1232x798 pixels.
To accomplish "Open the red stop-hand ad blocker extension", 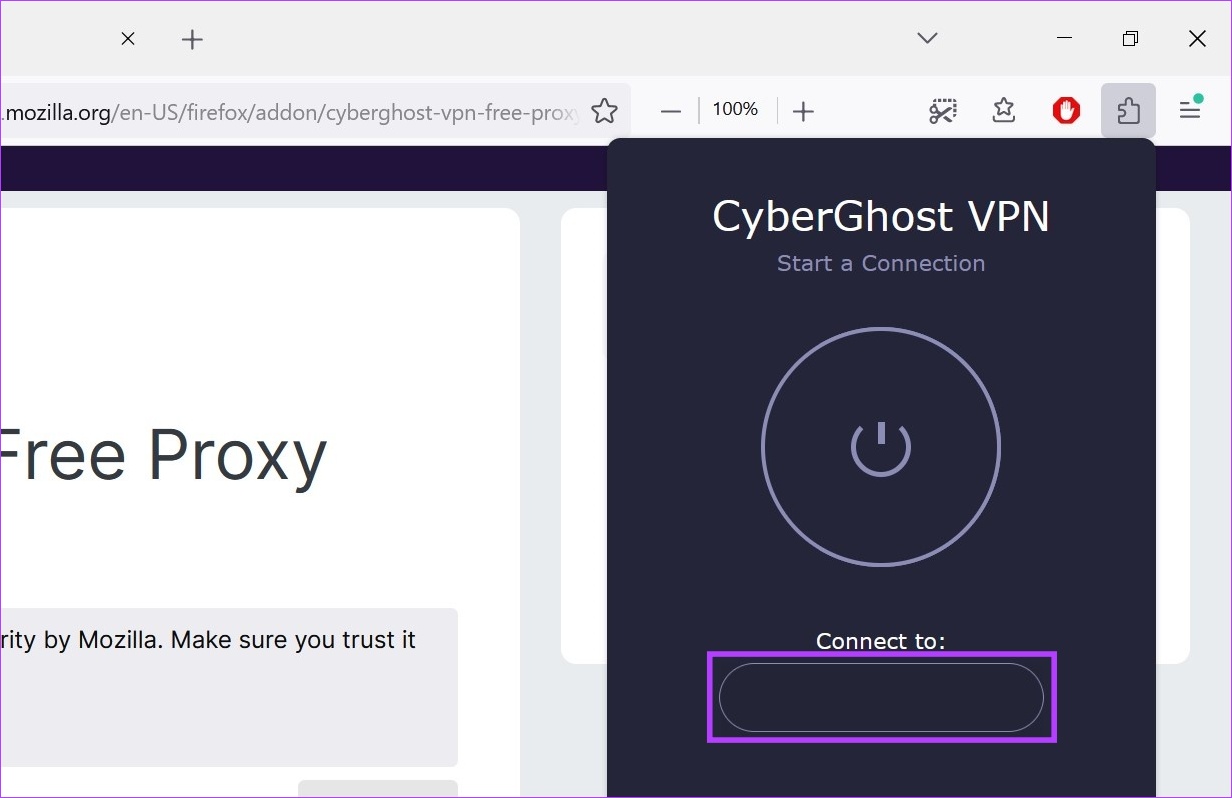I will tap(1066, 110).
